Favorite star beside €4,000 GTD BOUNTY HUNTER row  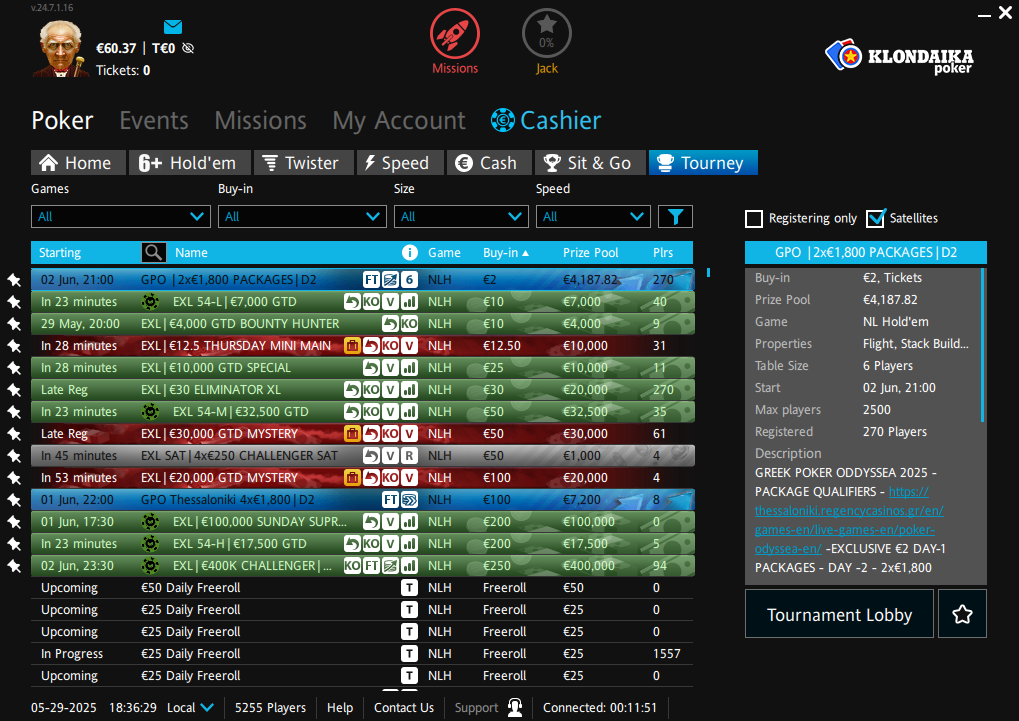(14, 324)
